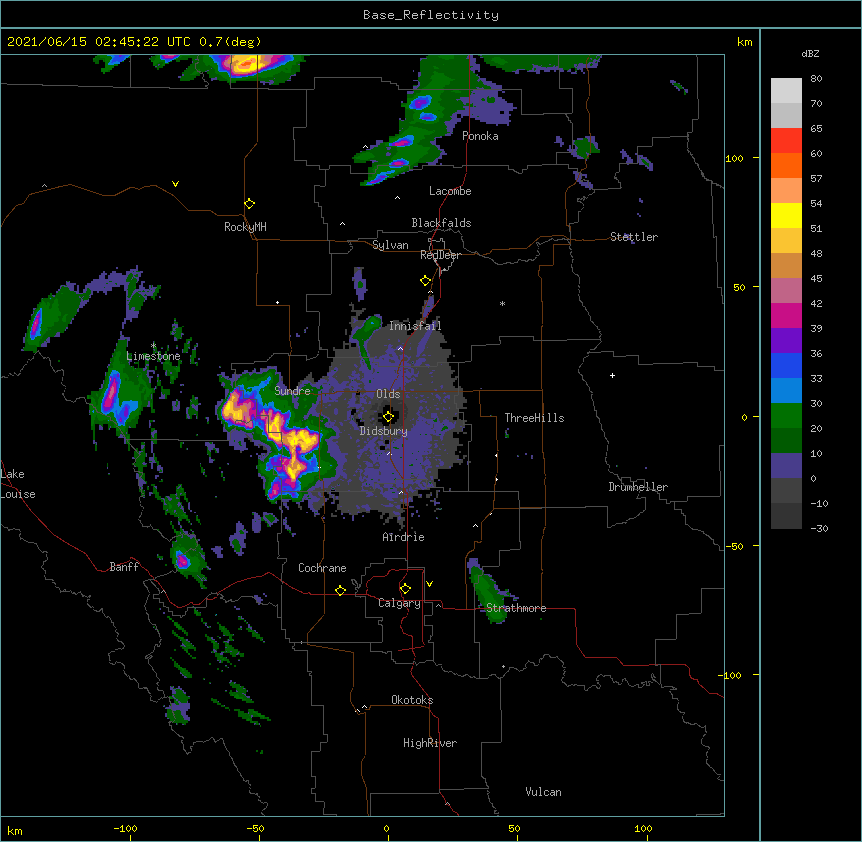Click the Base_Reflectivity title
This screenshot has height=842, width=862.
(x=431, y=15)
